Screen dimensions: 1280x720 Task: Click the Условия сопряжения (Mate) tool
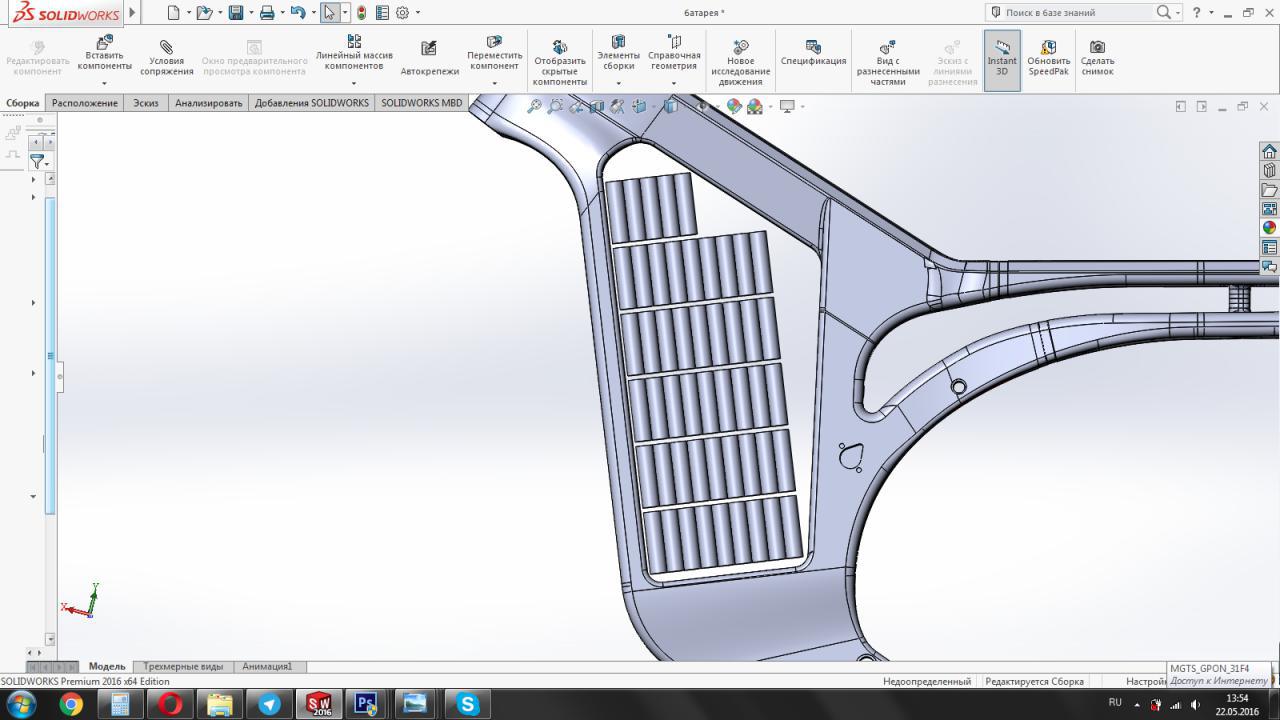pyautogui.click(x=166, y=59)
